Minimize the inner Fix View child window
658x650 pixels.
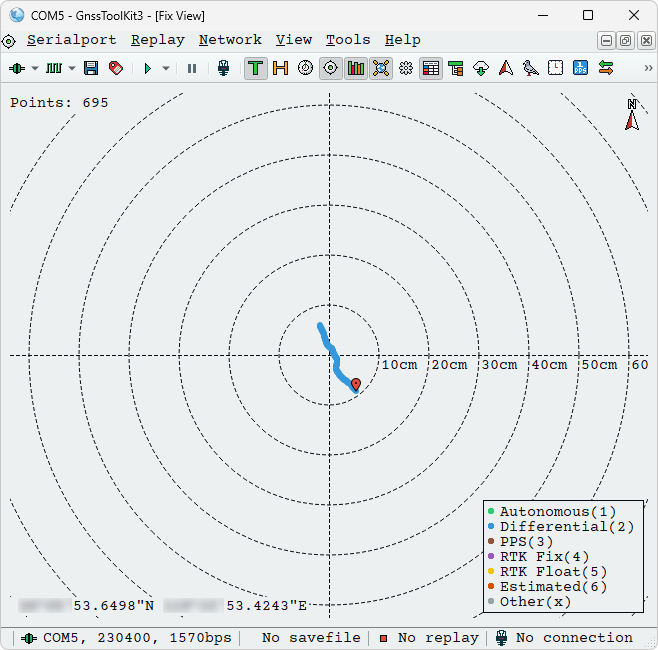pyautogui.click(x=606, y=41)
